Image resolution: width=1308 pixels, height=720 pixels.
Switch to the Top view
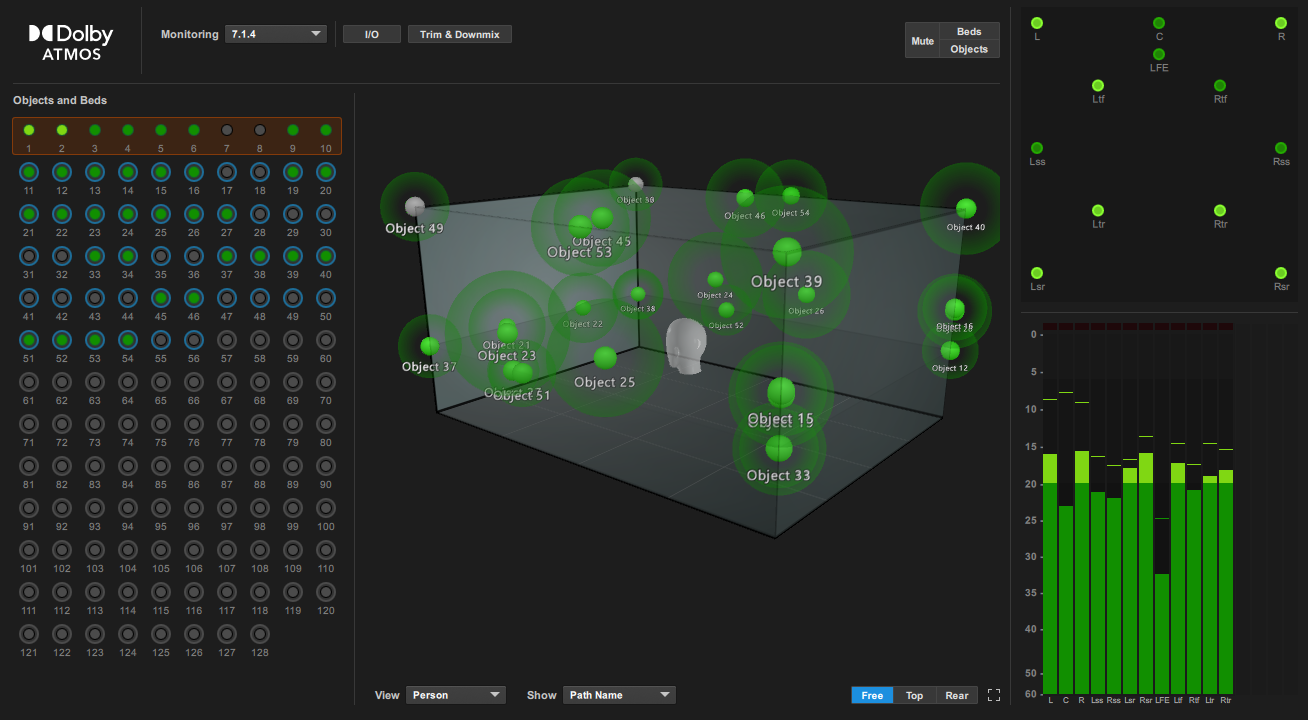tap(914, 694)
